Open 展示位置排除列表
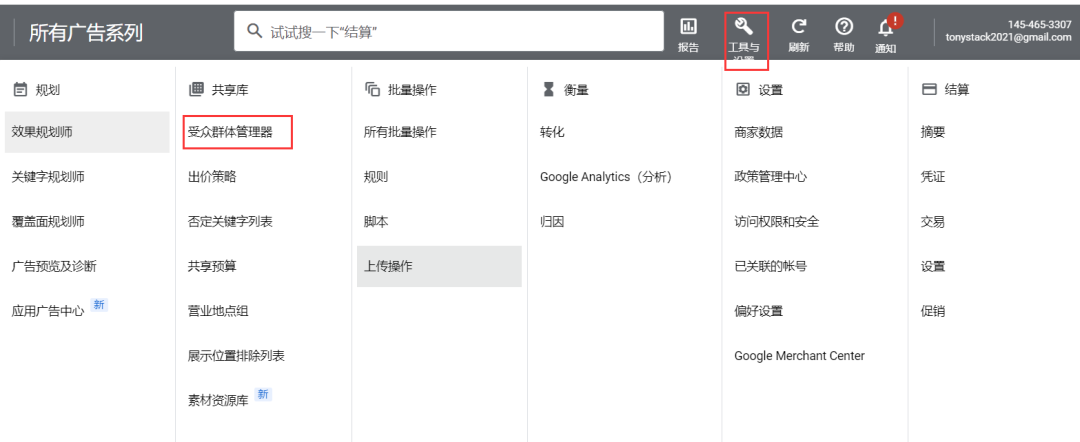Screen dimensions: 1080x442 click(x=236, y=356)
